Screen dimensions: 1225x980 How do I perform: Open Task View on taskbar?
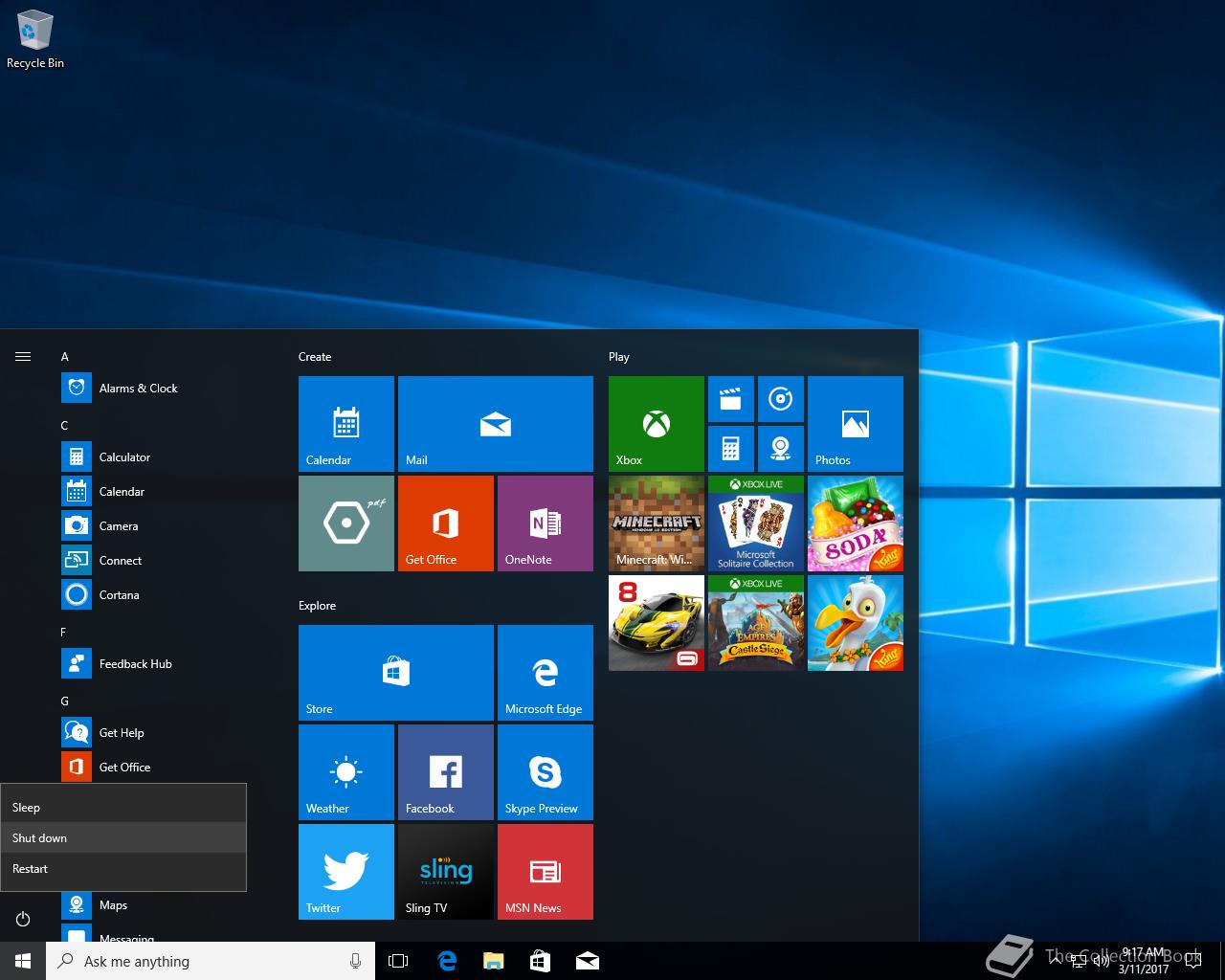click(398, 961)
